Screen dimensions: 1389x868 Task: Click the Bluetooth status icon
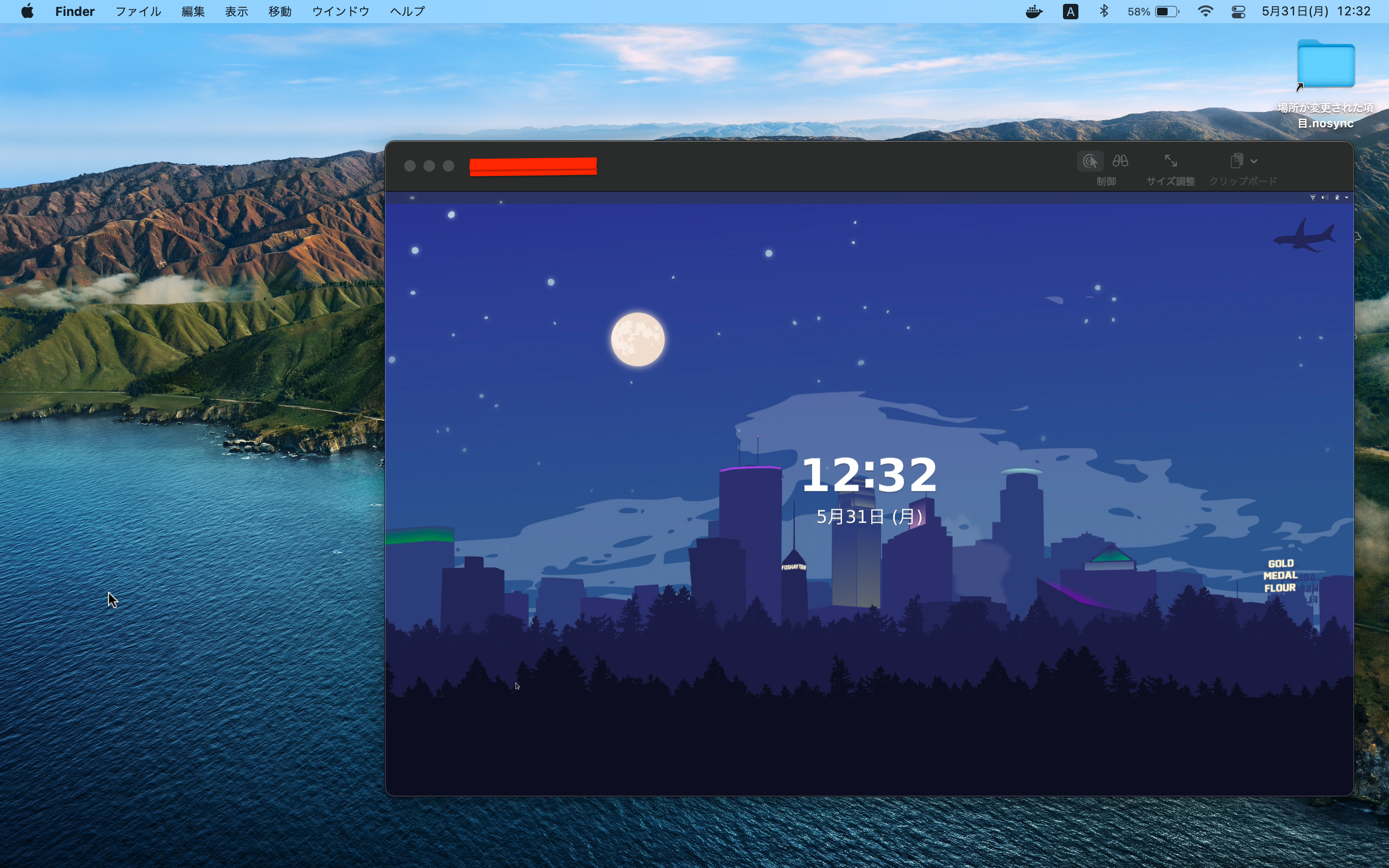coord(1104,12)
